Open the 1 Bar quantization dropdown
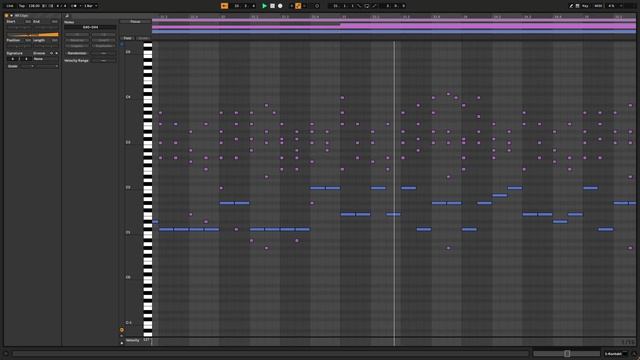 click(x=90, y=6)
